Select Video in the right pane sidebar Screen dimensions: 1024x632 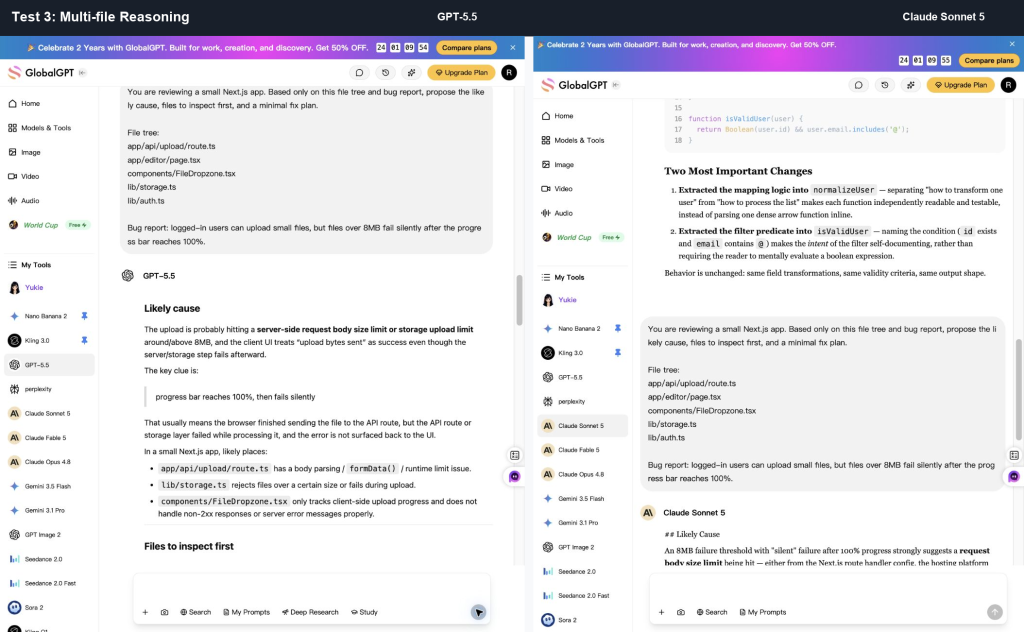coord(558,189)
